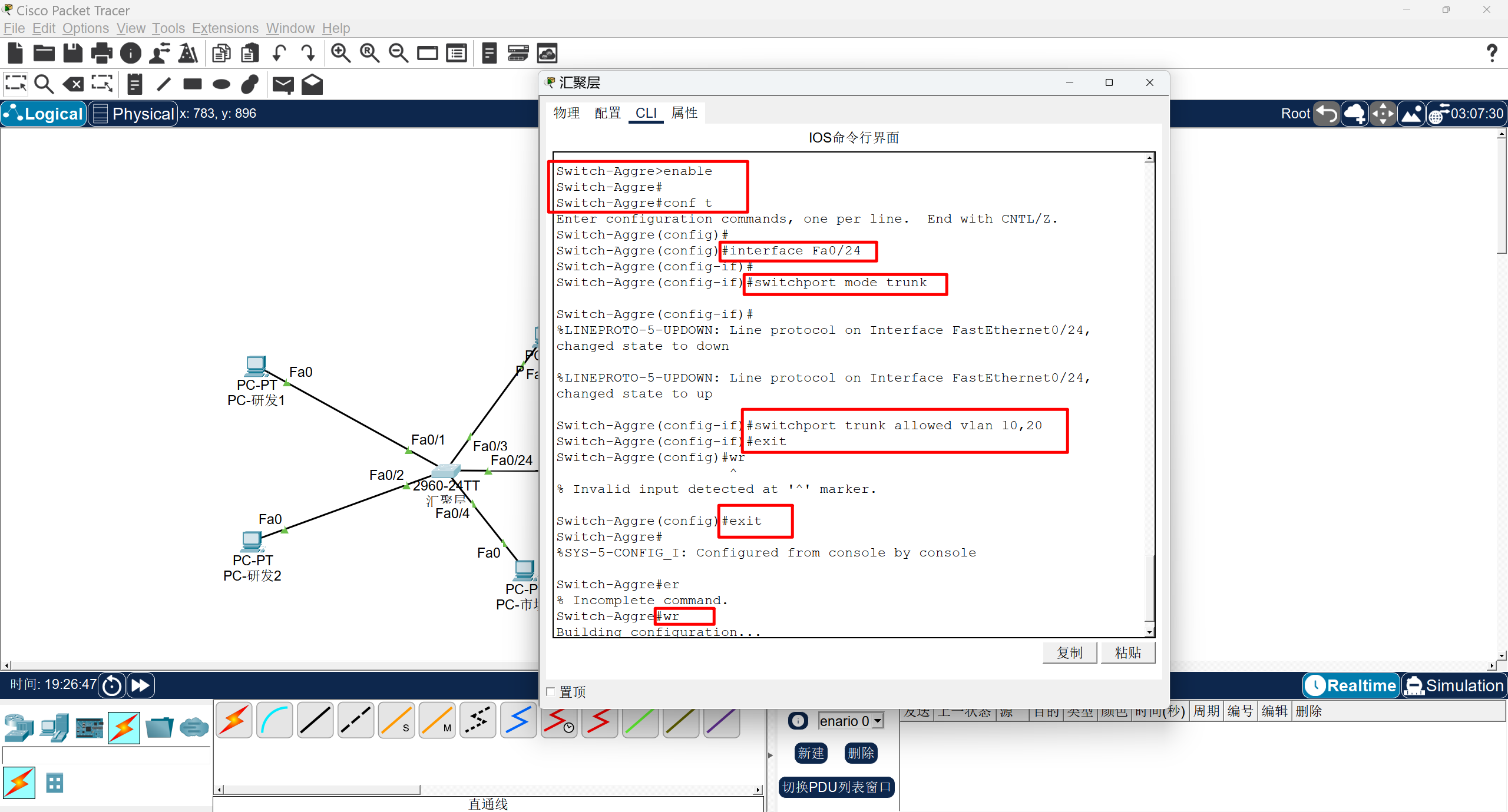Click the 删除 scenario button
Screen dimensions: 1508x812
pyautogui.click(x=861, y=753)
